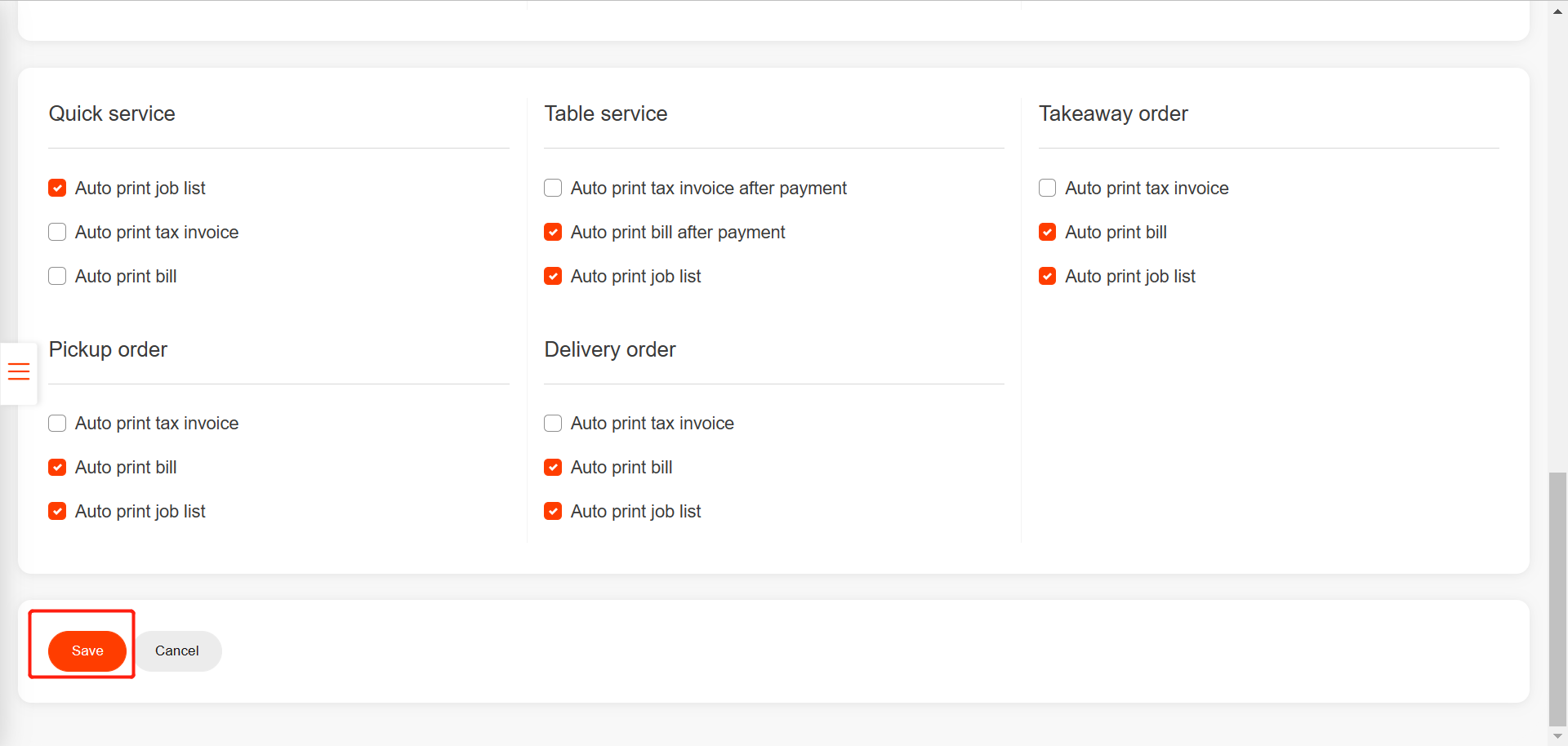Open the orange hamburger side menu
The height and width of the screenshot is (746, 1568).
pos(19,372)
